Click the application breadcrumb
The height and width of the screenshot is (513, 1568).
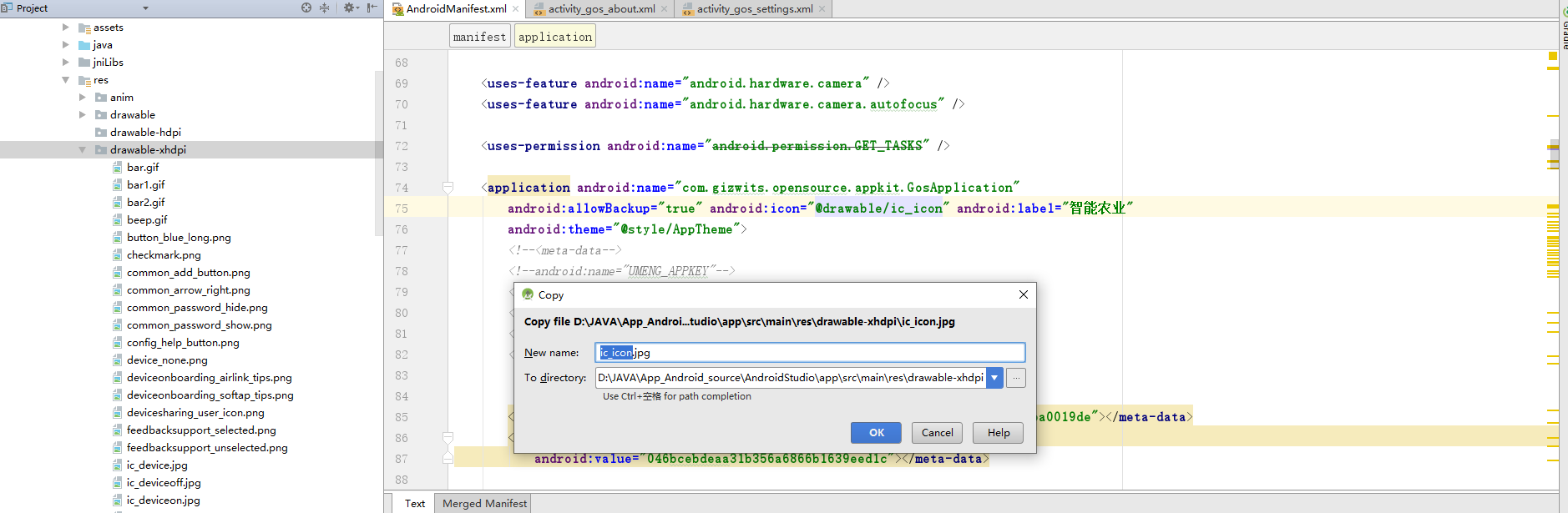pos(555,37)
